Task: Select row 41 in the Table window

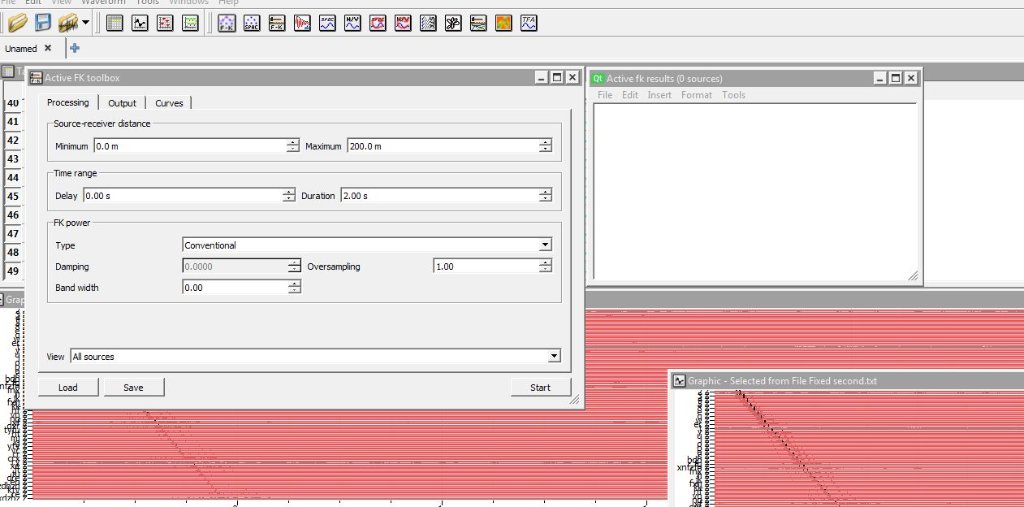Action: tap(13, 122)
